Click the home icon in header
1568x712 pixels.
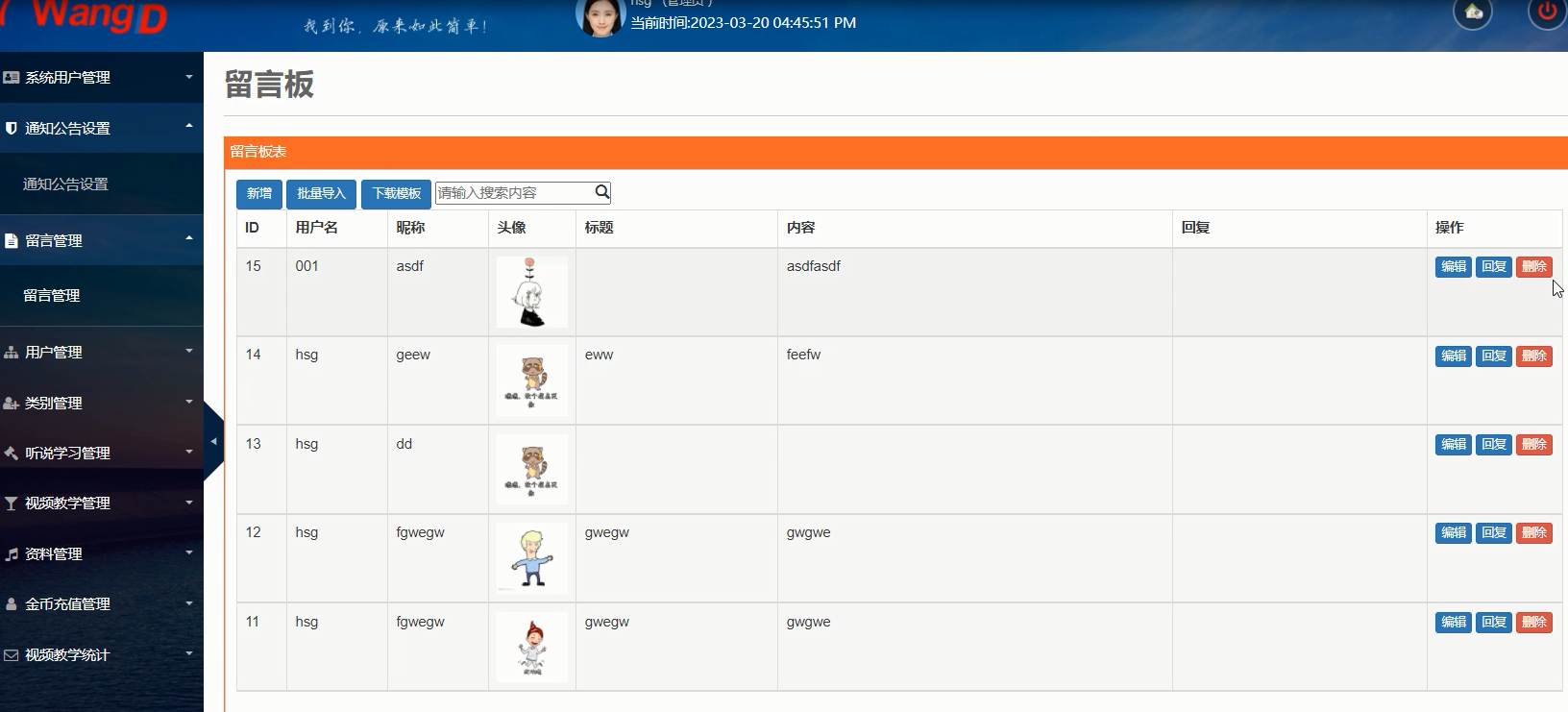[x=1473, y=12]
